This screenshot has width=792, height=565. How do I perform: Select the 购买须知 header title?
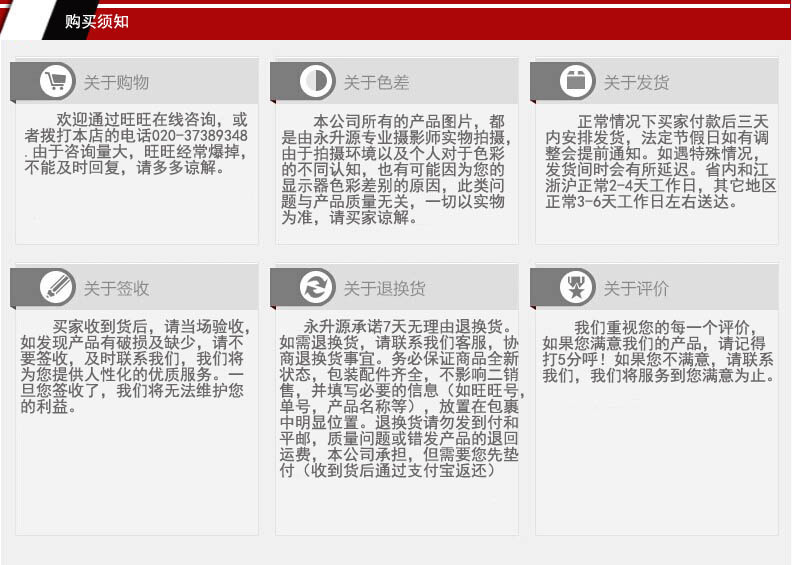96,21
